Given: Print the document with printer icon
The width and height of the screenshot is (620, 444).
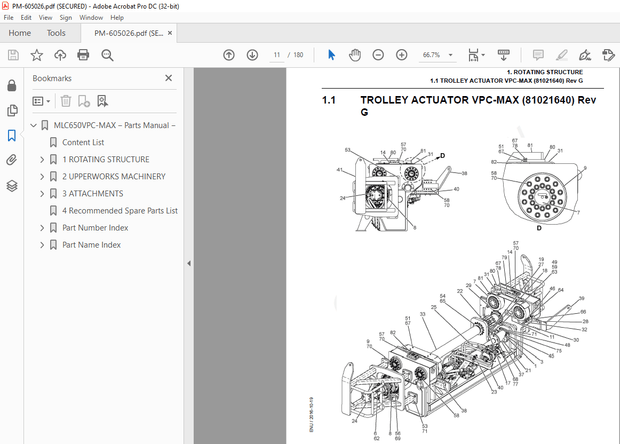Looking at the screenshot, I should pos(83,55).
